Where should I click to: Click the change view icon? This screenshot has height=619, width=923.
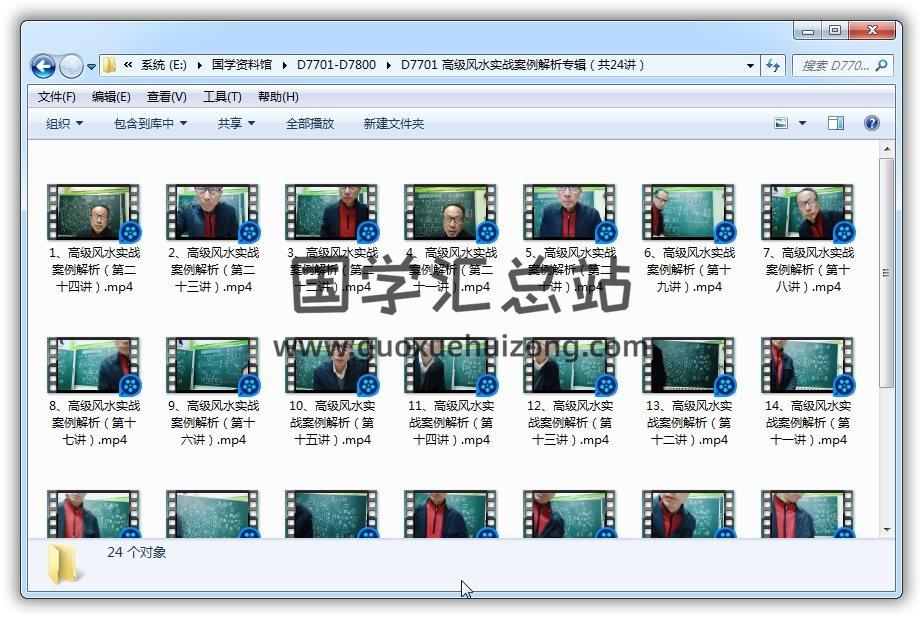[782, 123]
